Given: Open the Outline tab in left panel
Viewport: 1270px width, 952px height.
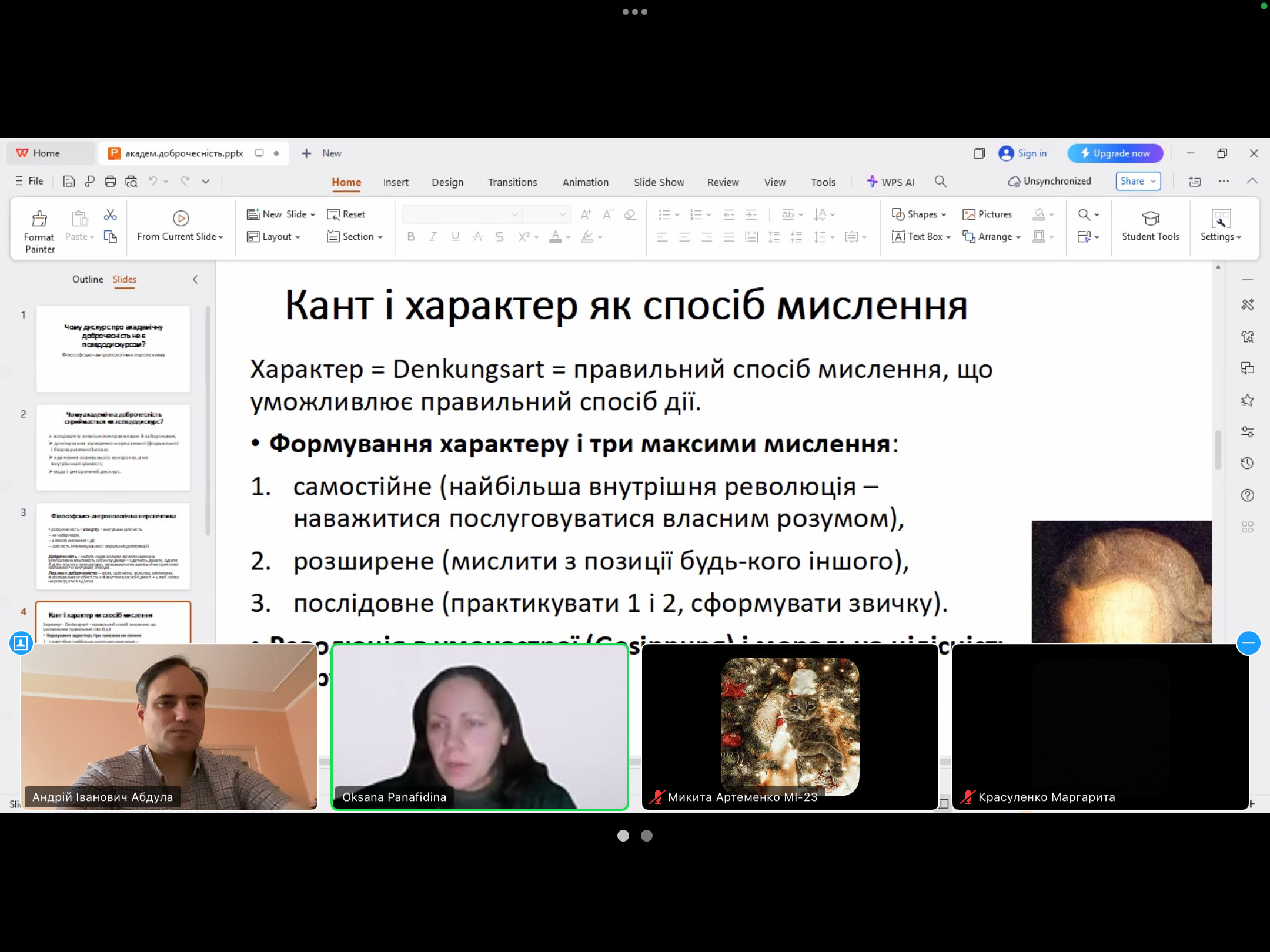Looking at the screenshot, I should coord(88,279).
